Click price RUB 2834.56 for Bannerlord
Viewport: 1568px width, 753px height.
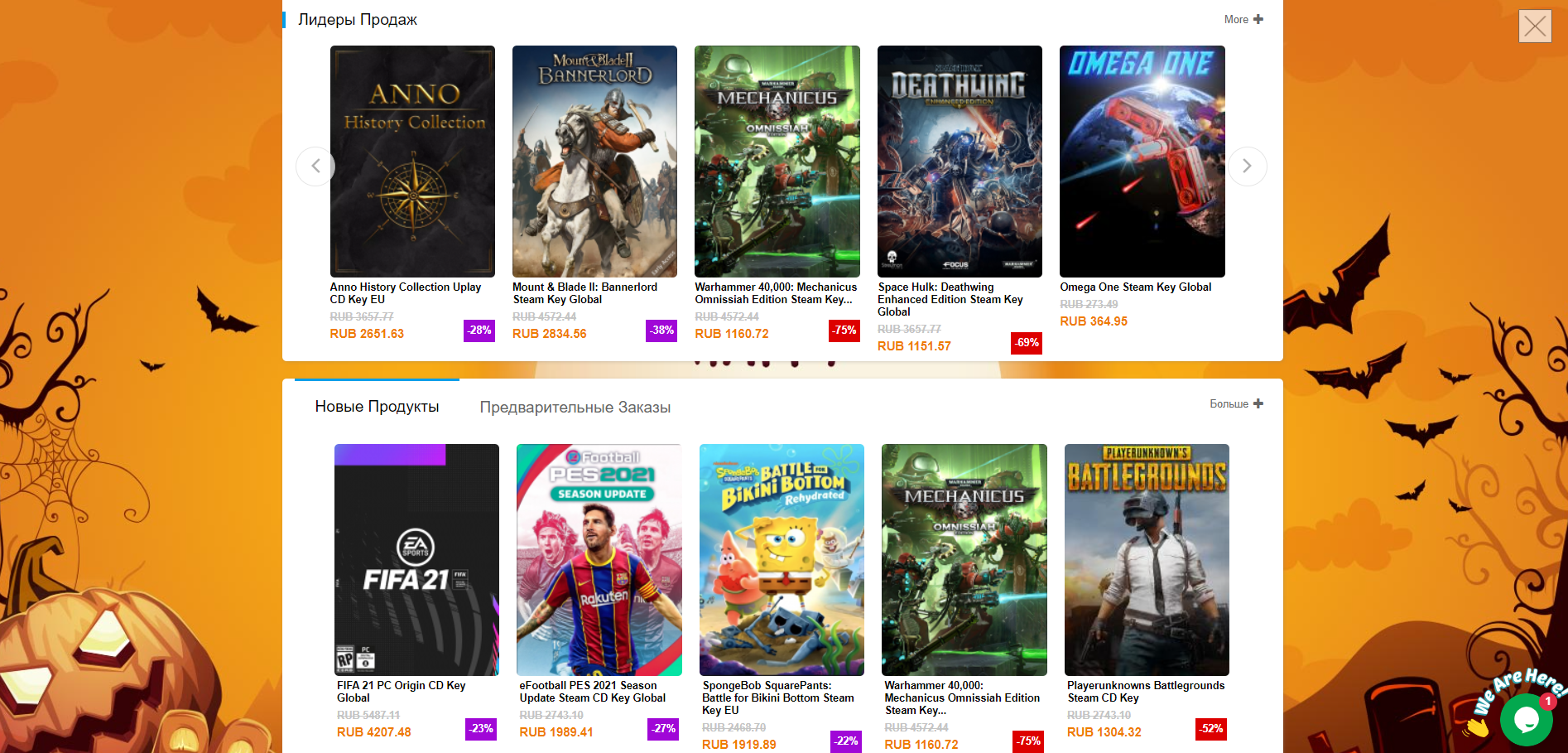coord(550,334)
